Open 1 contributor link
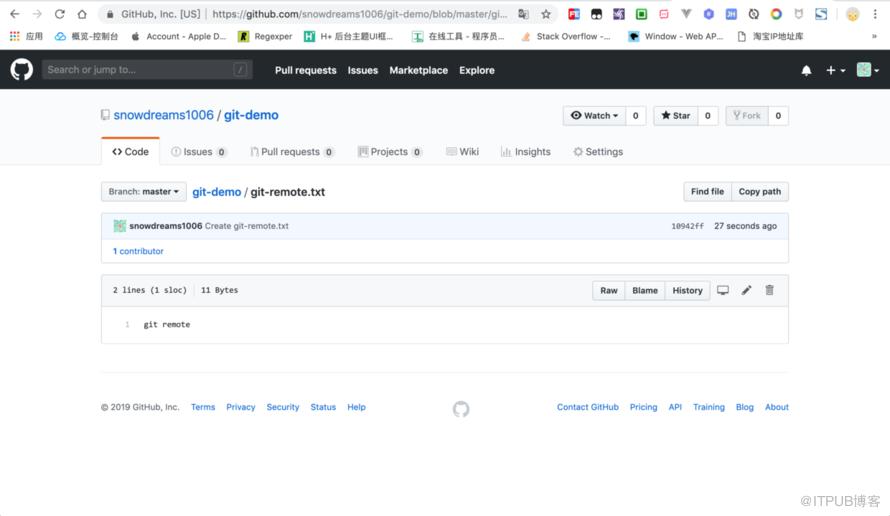The height and width of the screenshot is (516, 890). pyautogui.click(x=138, y=251)
